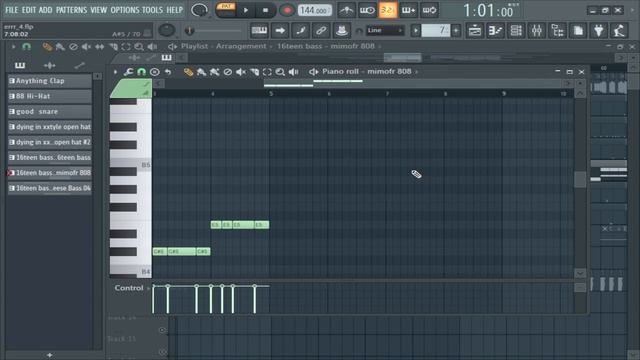Click the pattern selector plus button
Screen dimensions: 640x360
pos(456,30)
